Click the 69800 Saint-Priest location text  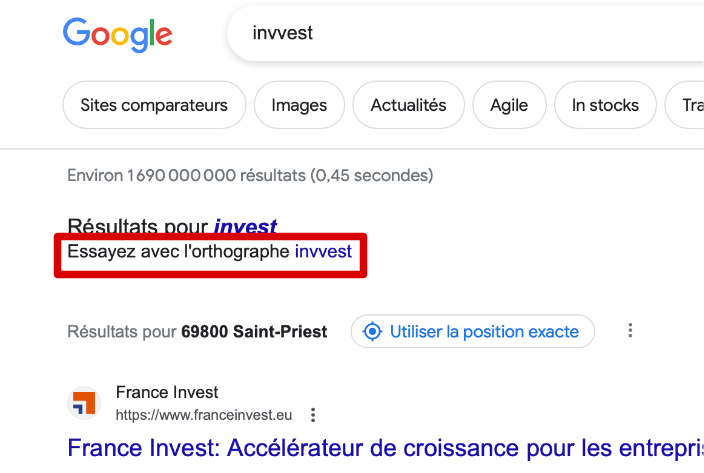[254, 332]
